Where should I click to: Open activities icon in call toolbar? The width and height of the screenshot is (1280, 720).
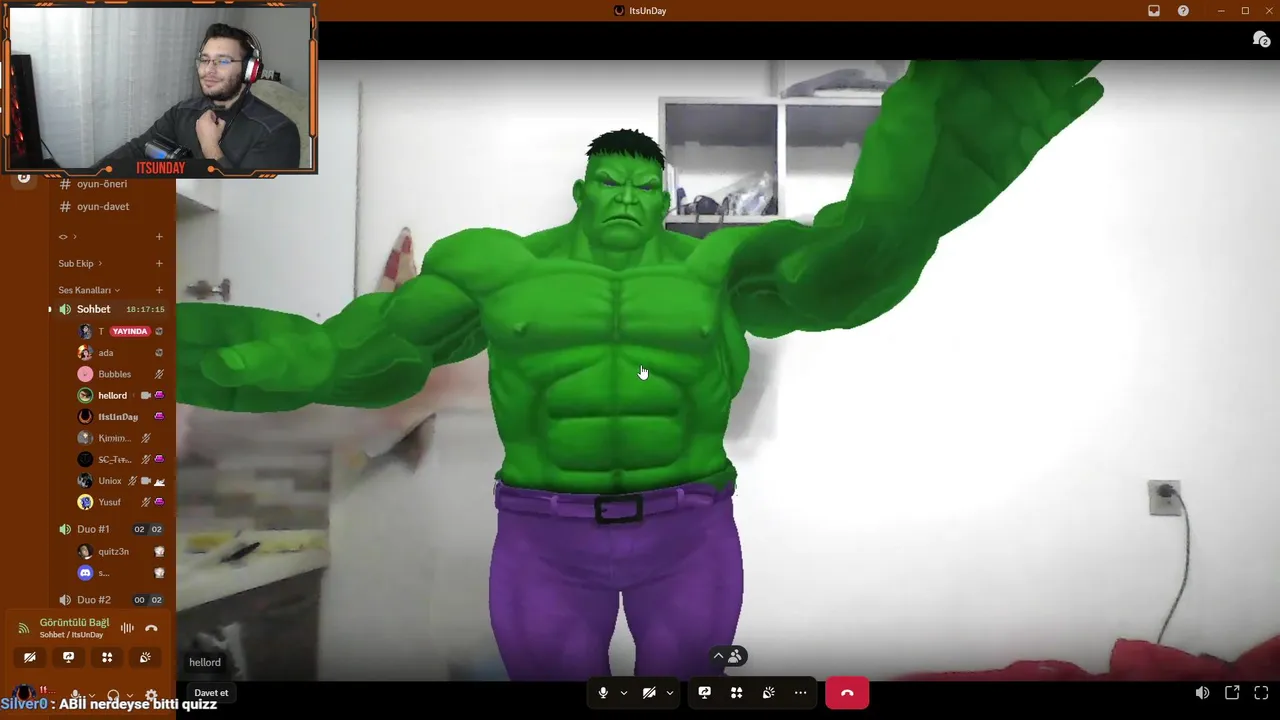pyautogui.click(x=736, y=693)
